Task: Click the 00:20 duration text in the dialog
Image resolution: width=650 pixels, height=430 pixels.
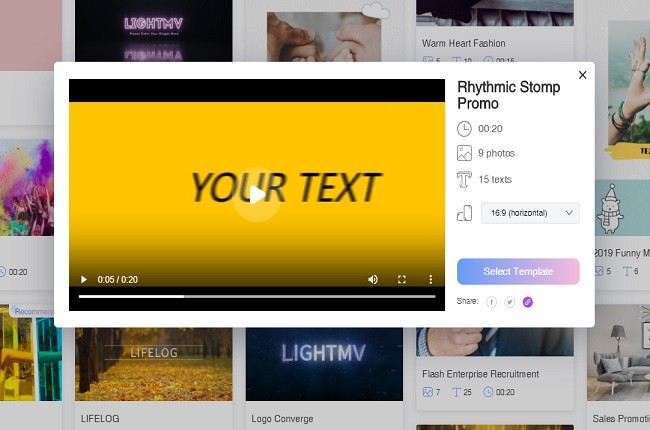Action: point(490,129)
